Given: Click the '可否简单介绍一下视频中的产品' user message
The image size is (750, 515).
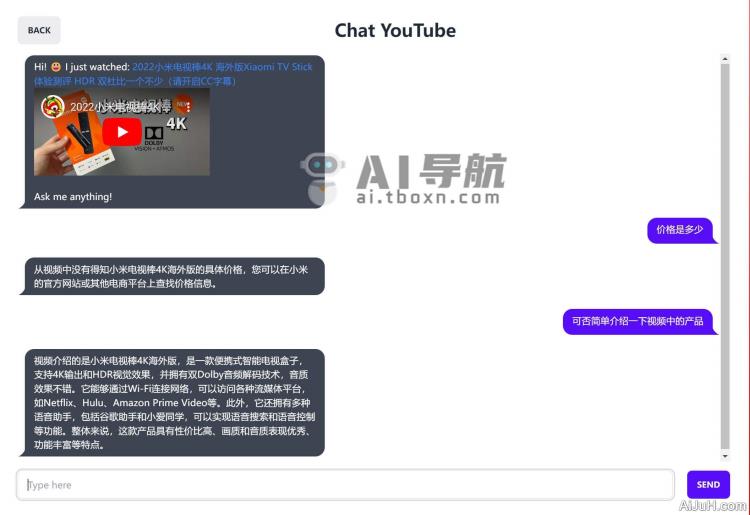Looking at the screenshot, I should click(x=639, y=321).
